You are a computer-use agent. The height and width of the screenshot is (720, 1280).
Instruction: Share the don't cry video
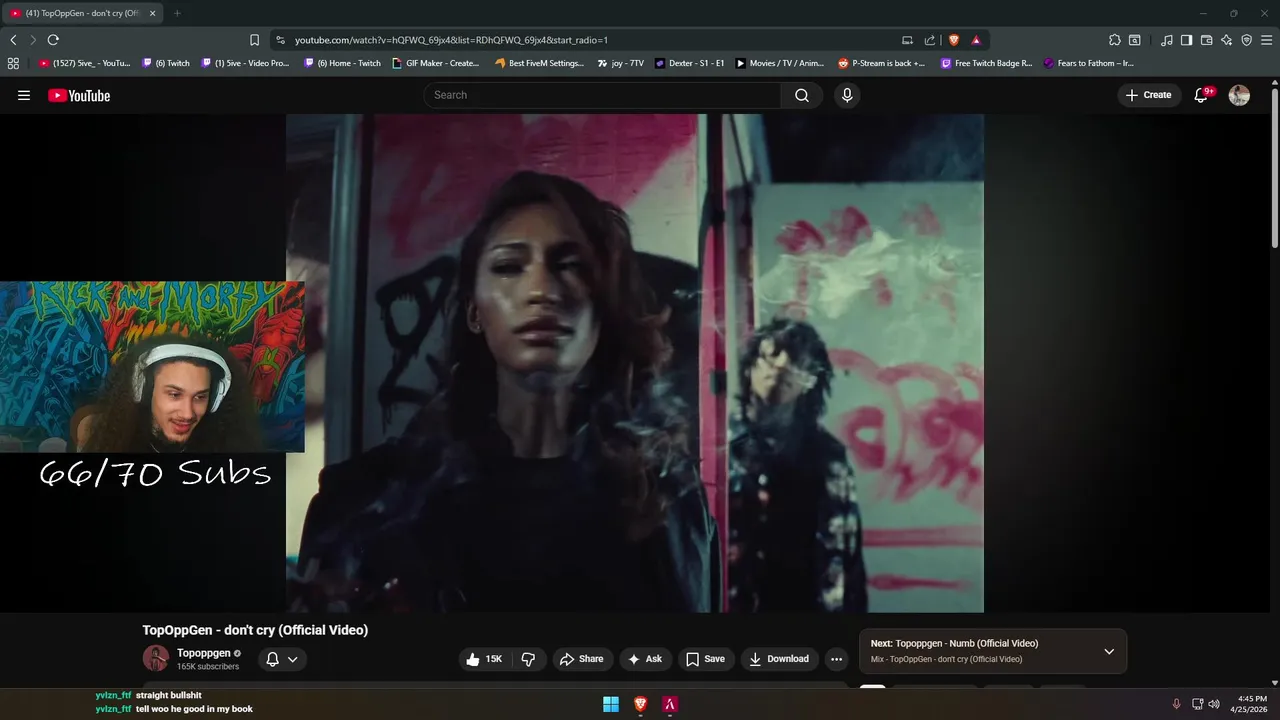581,659
